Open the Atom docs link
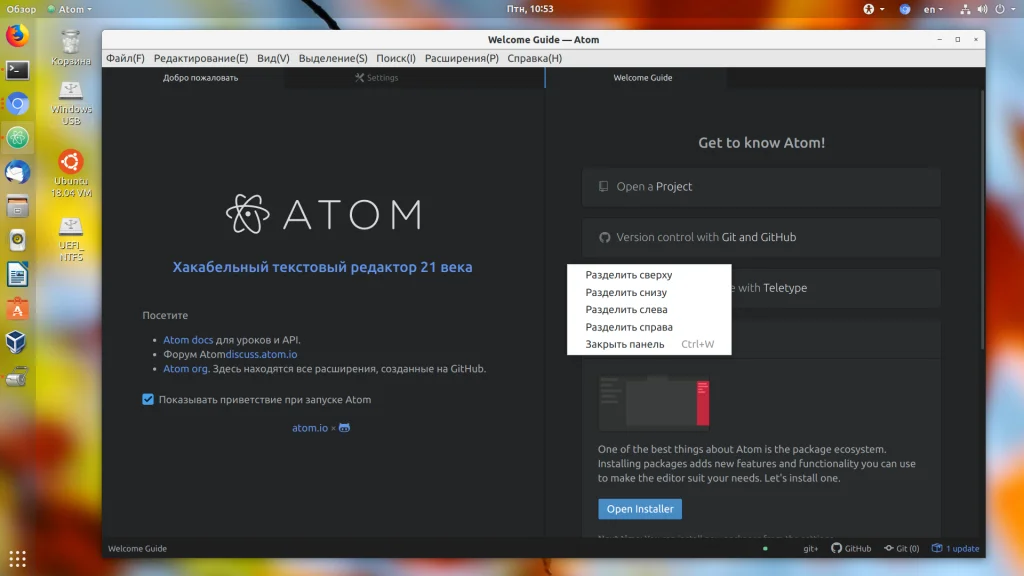Viewport: 1024px width, 576px height. tap(188, 340)
